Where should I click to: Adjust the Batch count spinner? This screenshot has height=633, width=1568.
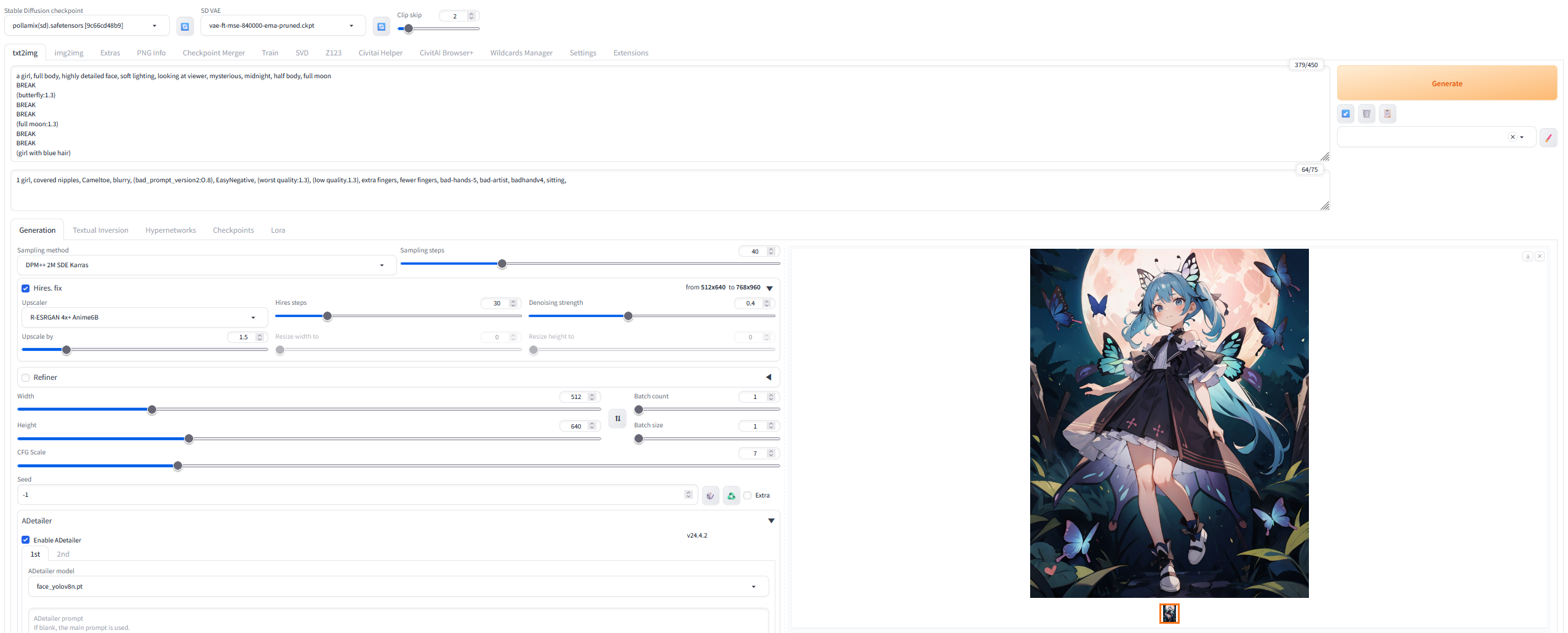click(771, 397)
